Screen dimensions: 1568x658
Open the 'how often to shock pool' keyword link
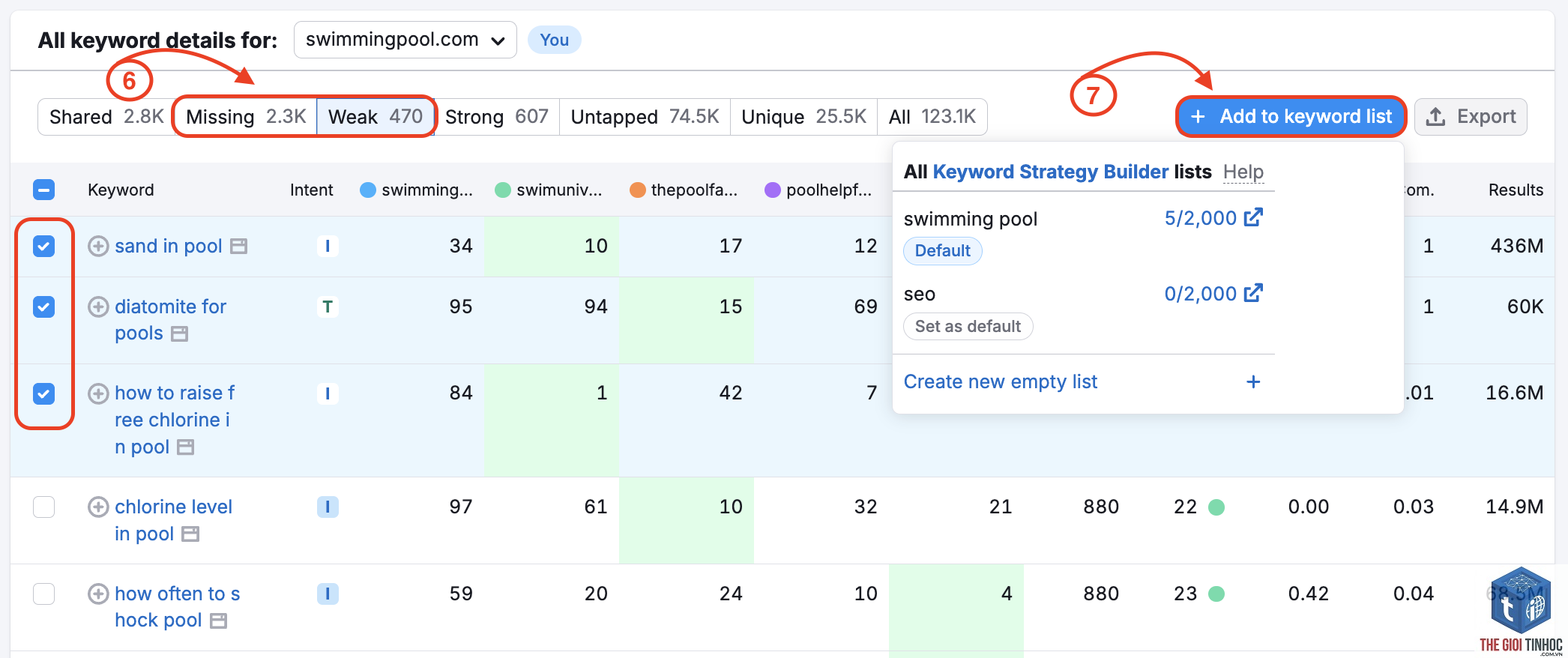[177, 607]
